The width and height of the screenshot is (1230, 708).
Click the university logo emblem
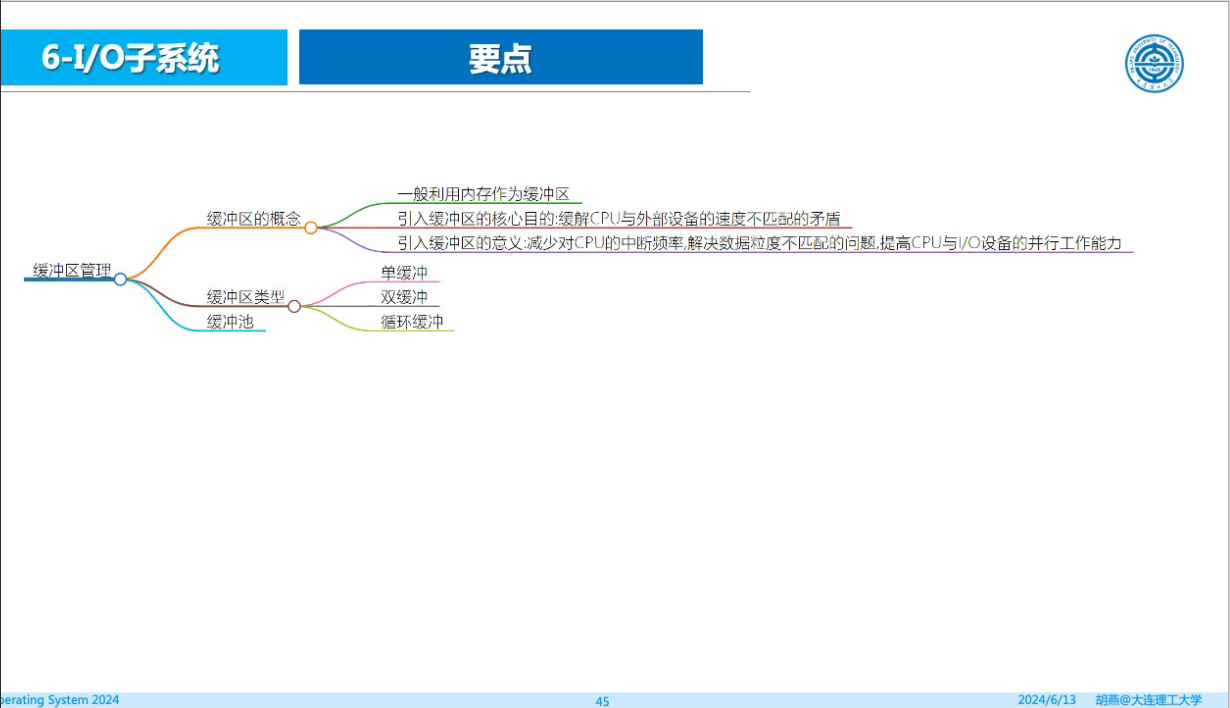[x=1154, y=64]
